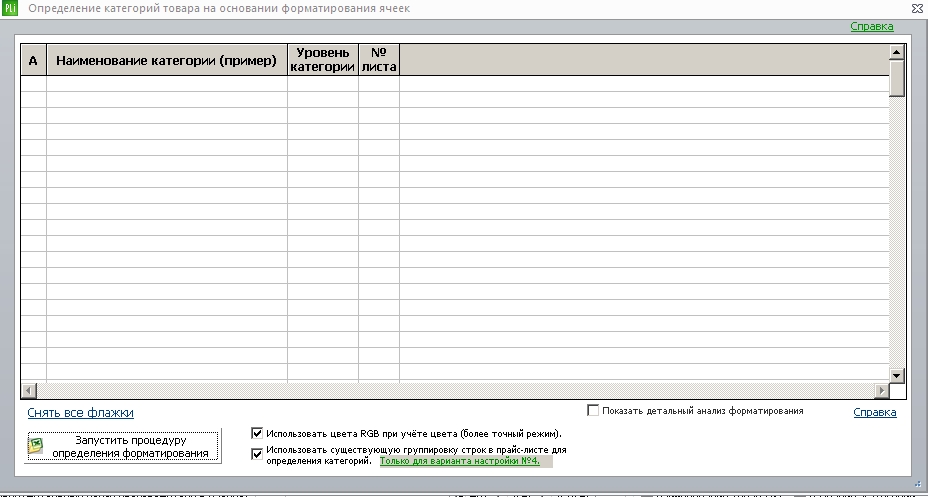Click the vertical scrollbar up arrow

897,52
